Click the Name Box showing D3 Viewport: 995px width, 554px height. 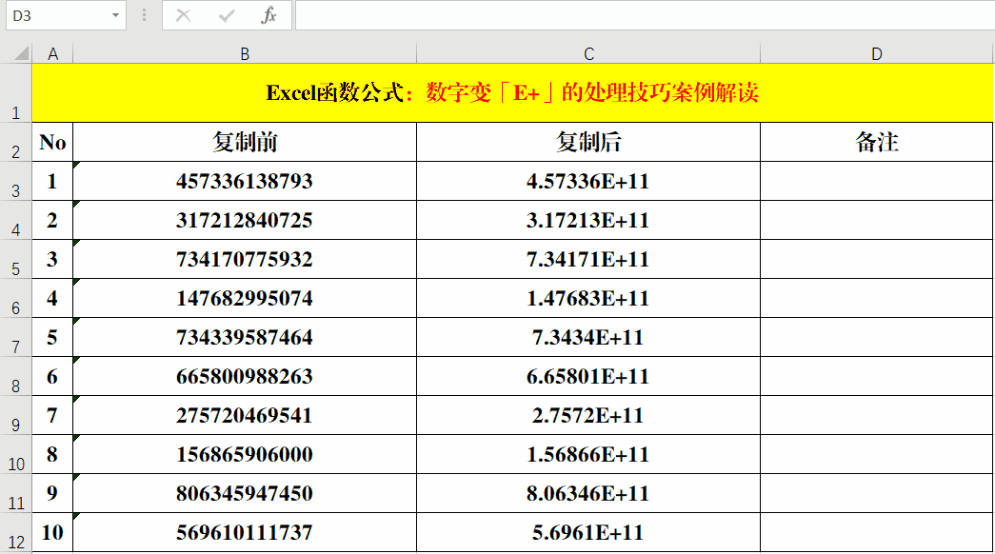tap(66, 15)
